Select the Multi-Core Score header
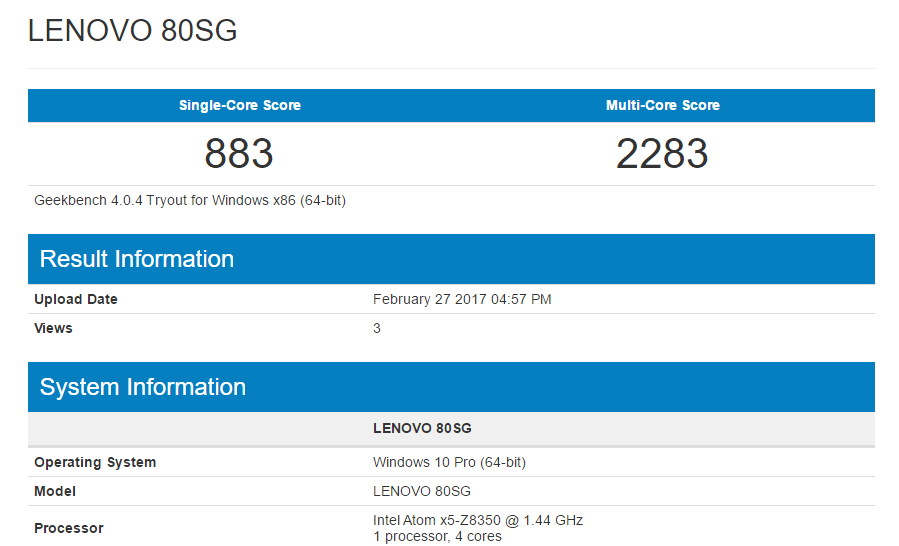 [x=662, y=105]
